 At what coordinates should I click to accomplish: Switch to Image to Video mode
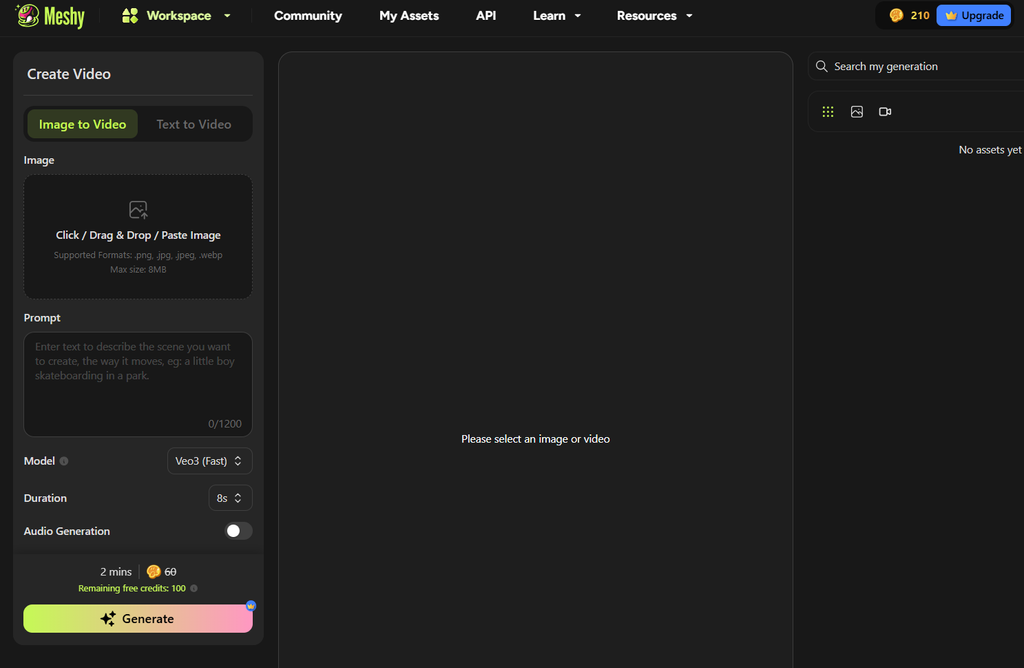pyautogui.click(x=82, y=124)
